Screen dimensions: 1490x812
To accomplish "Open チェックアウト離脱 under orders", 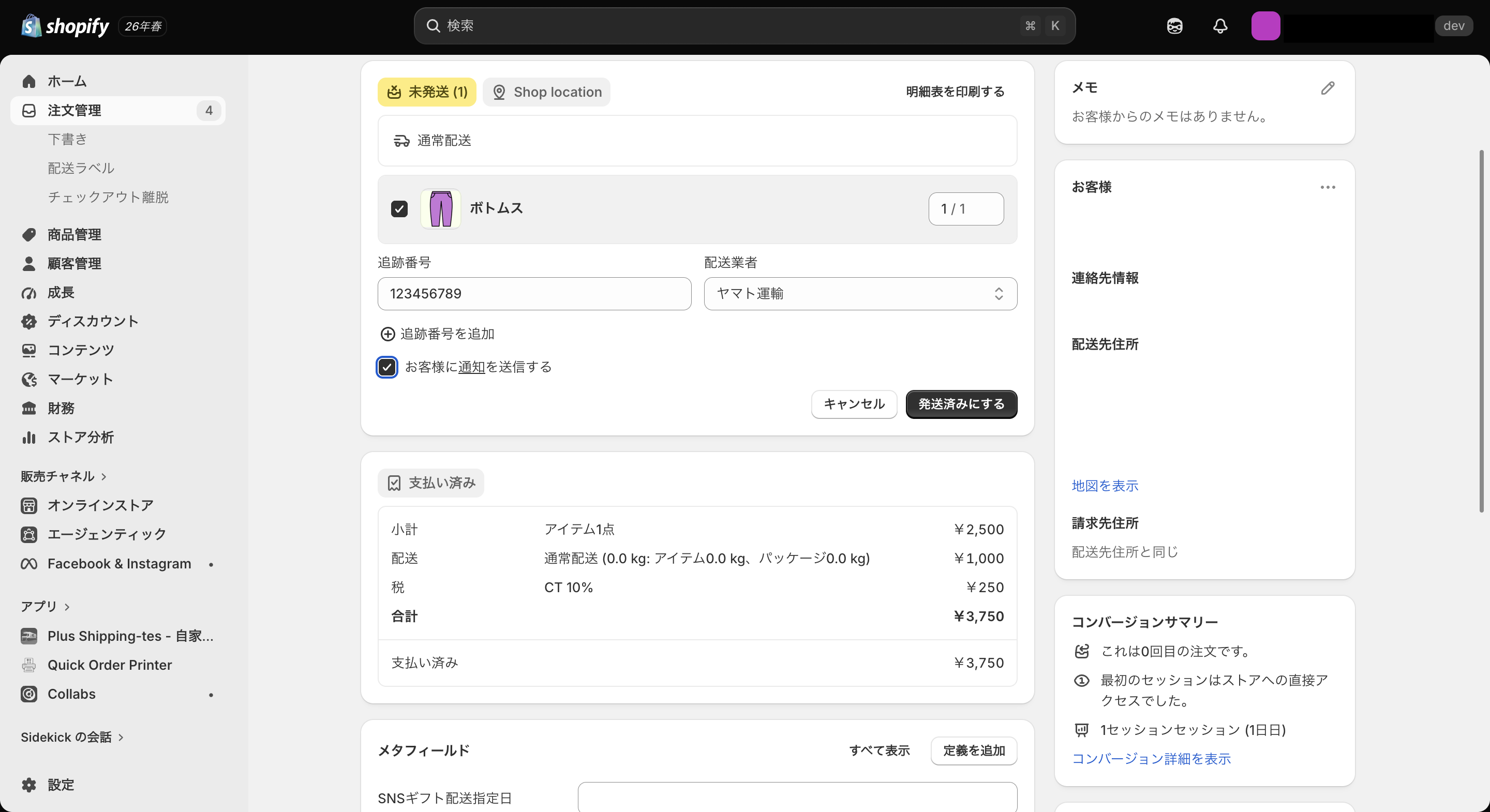I will point(108,197).
